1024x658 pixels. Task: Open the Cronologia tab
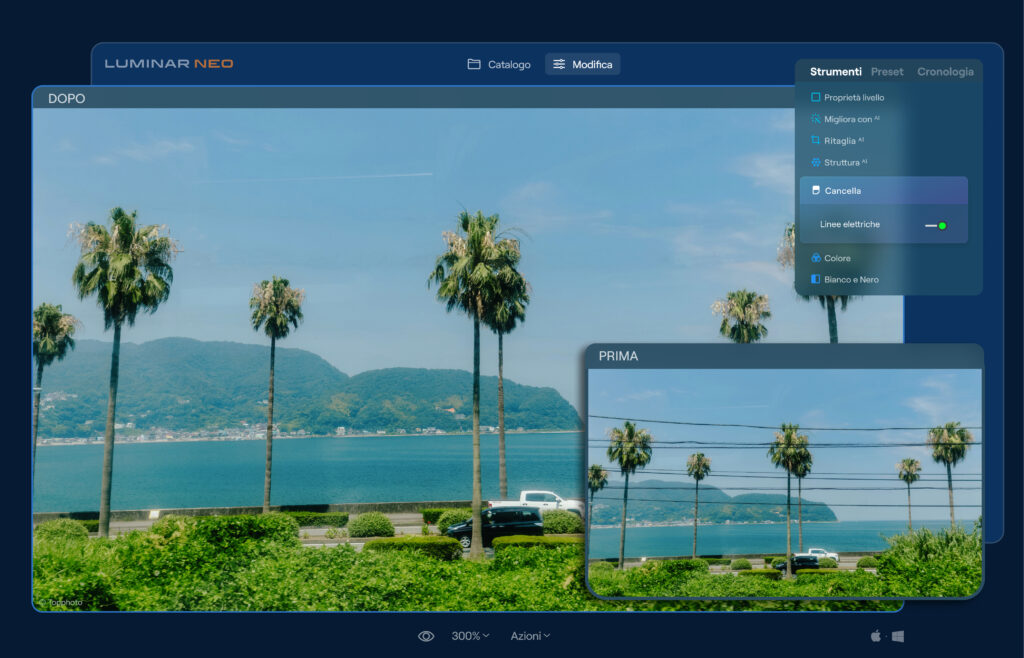(945, 72)
